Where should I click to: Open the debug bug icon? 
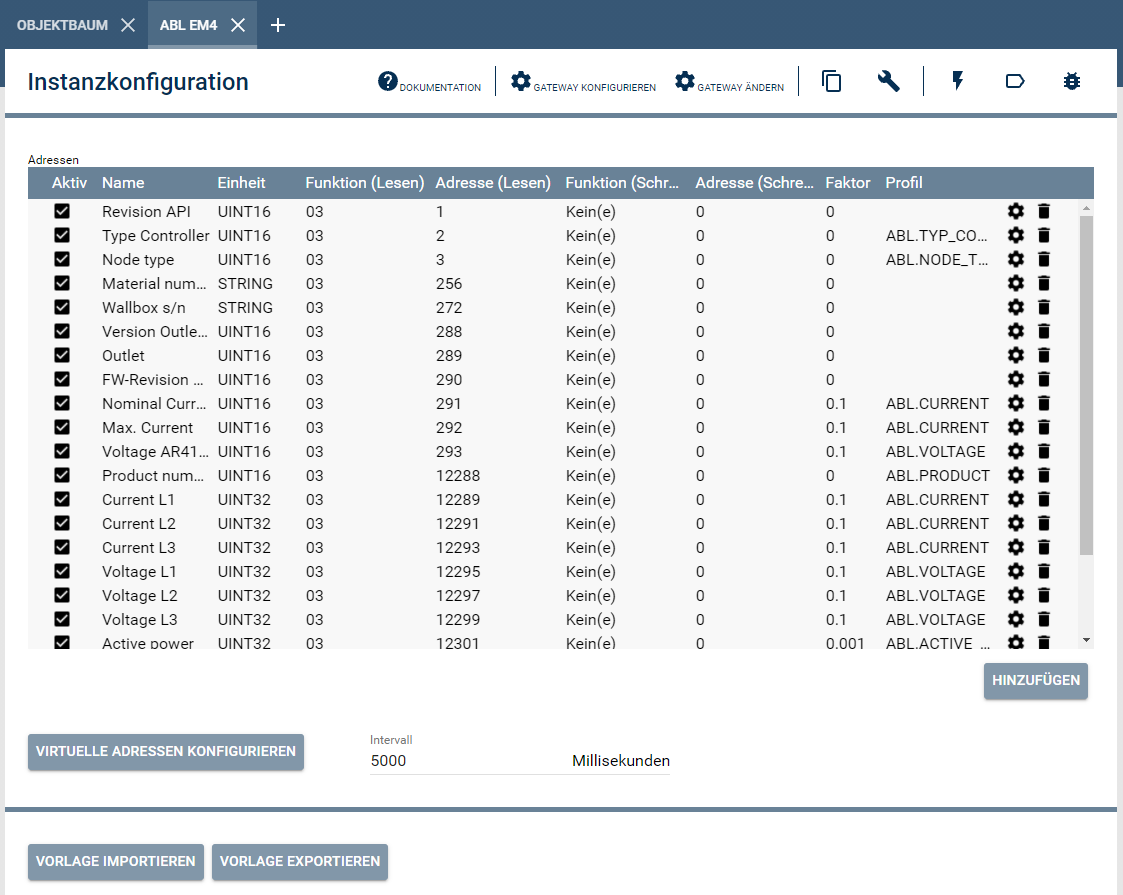(x=1072, y=81)
